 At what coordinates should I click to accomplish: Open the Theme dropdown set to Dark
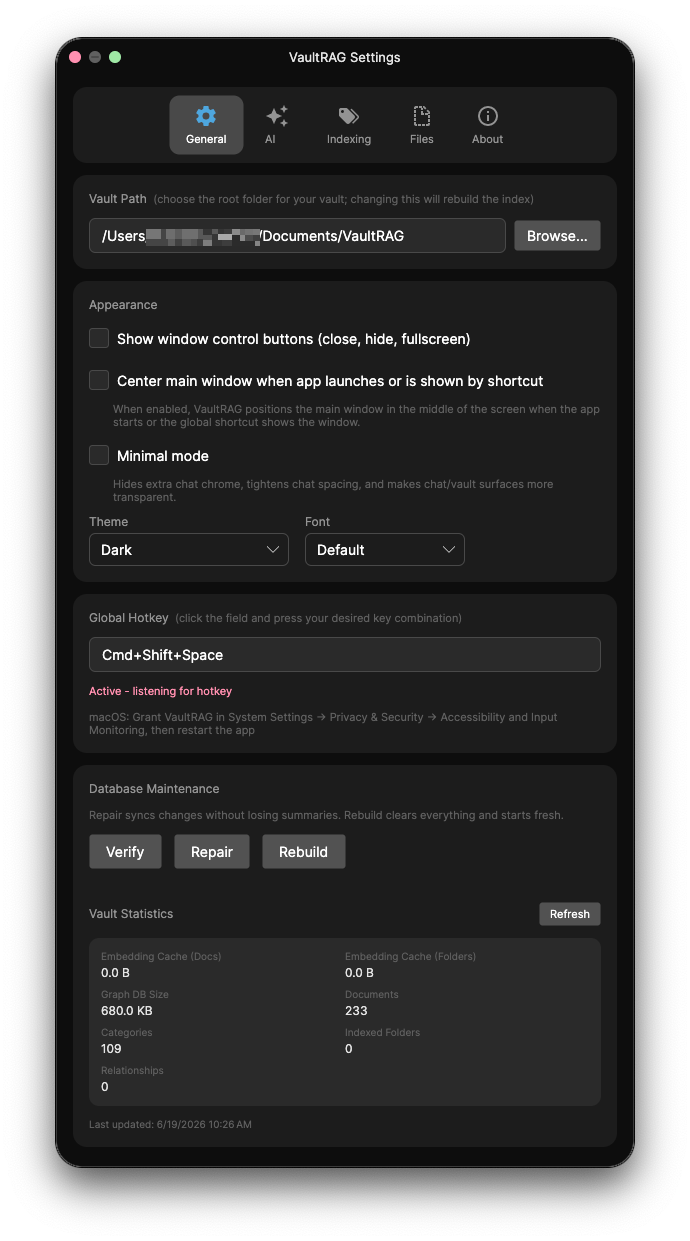189,550
